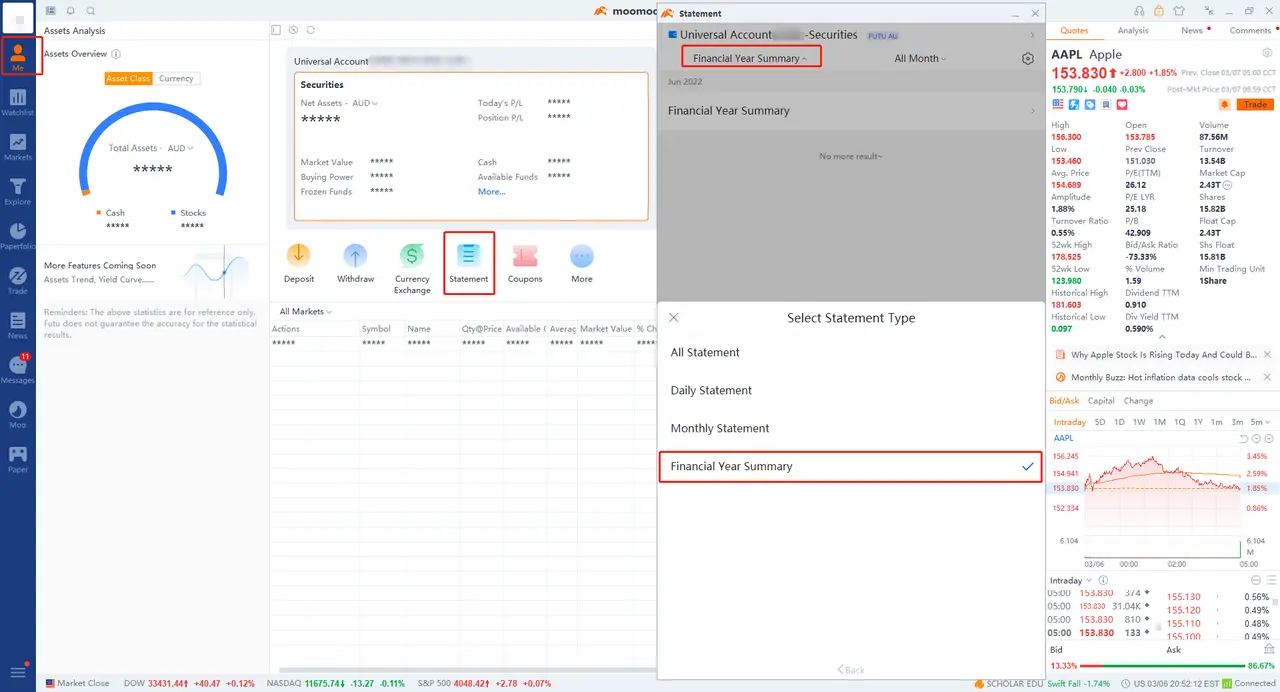This screenshot has width=1280, height=692.
Task: Open the All Month dropdown
Action: coord(920,58)
